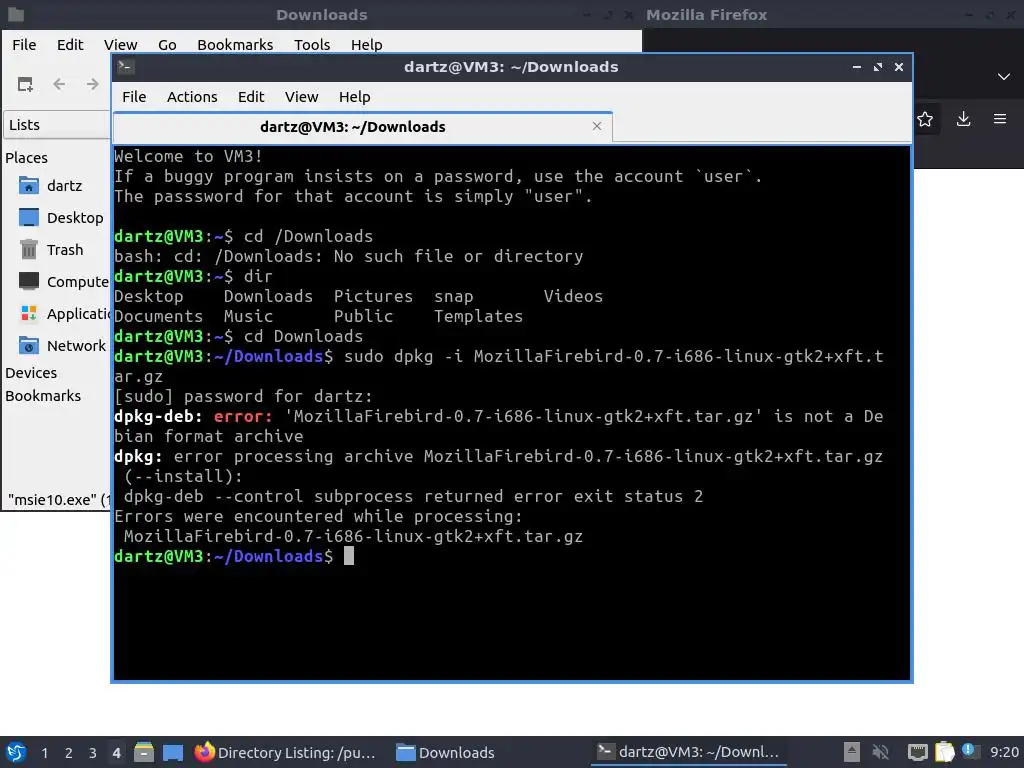Click the removable media eject tray icon

pos(851,752)
